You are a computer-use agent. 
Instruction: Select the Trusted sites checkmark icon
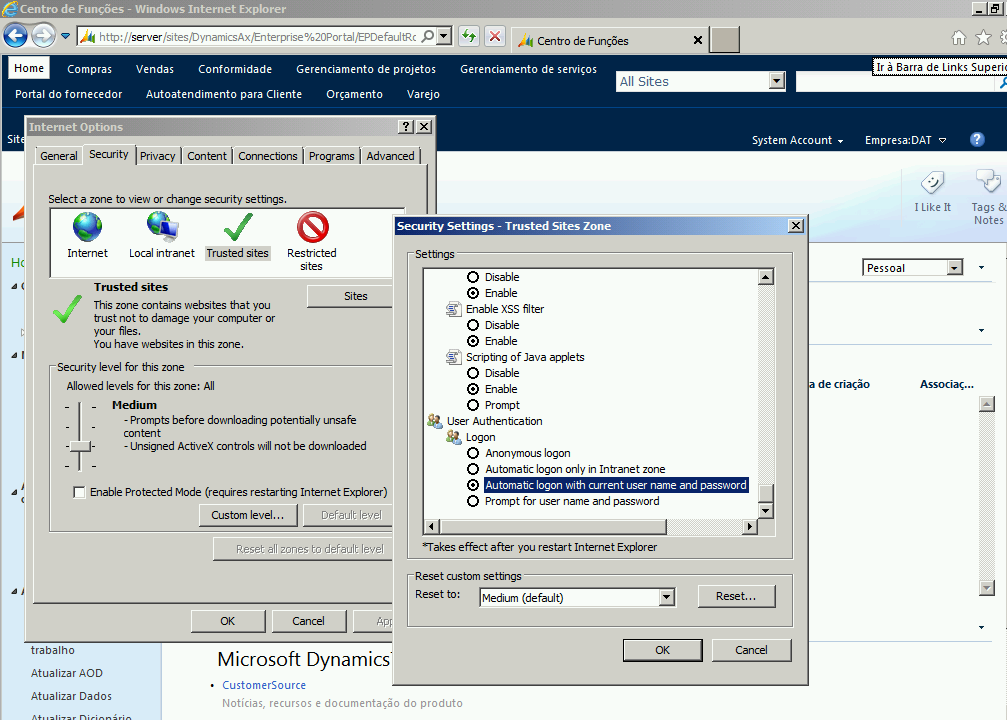[x=238, y=227]
